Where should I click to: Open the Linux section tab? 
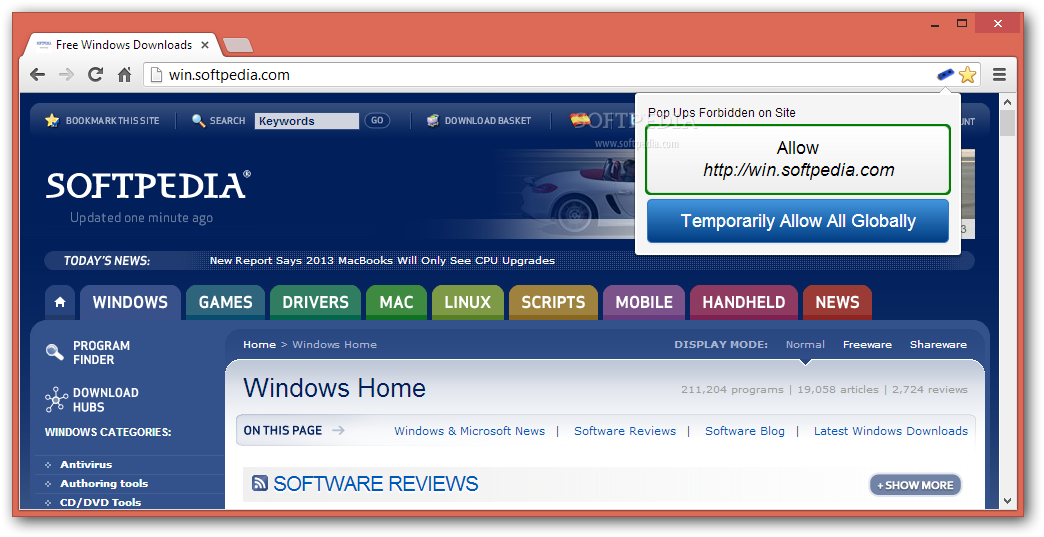tap(467, 302)
